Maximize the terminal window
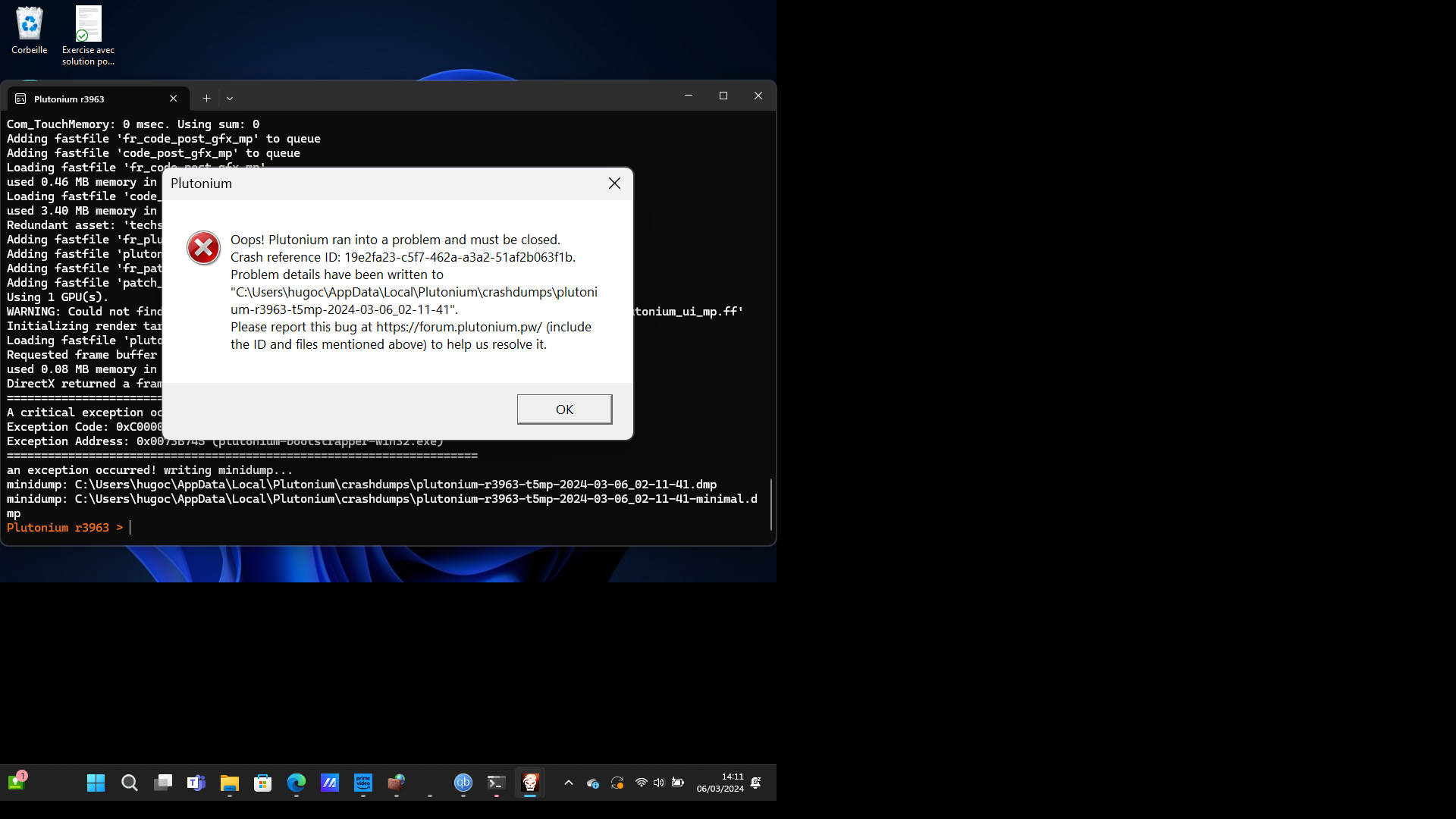Screen dimensions: 1456x819 (723, 96)
